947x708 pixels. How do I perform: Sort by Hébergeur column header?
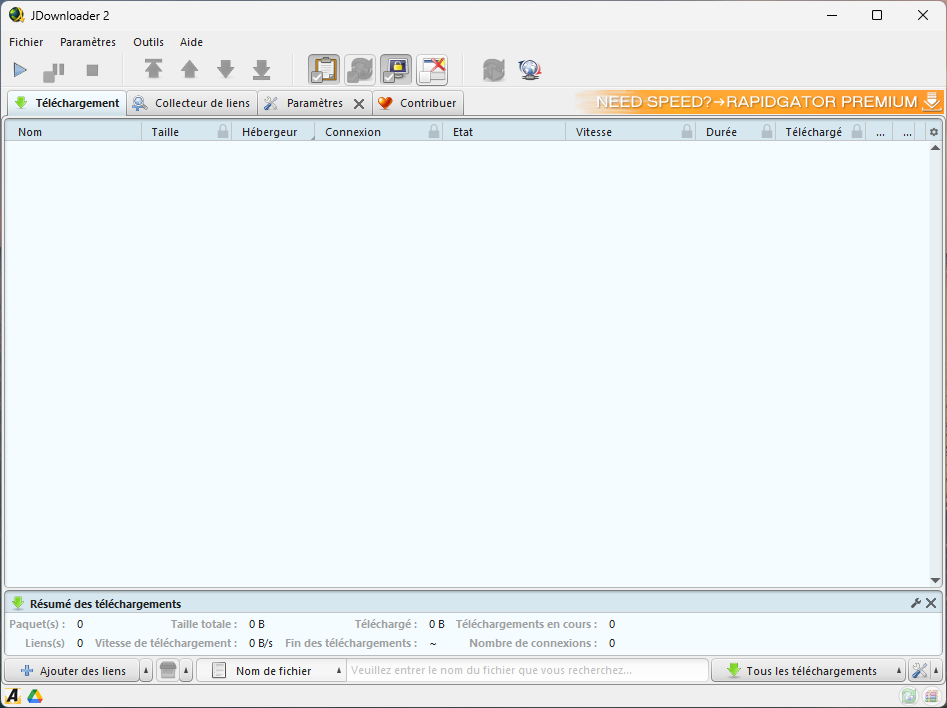tap(273, 132)
